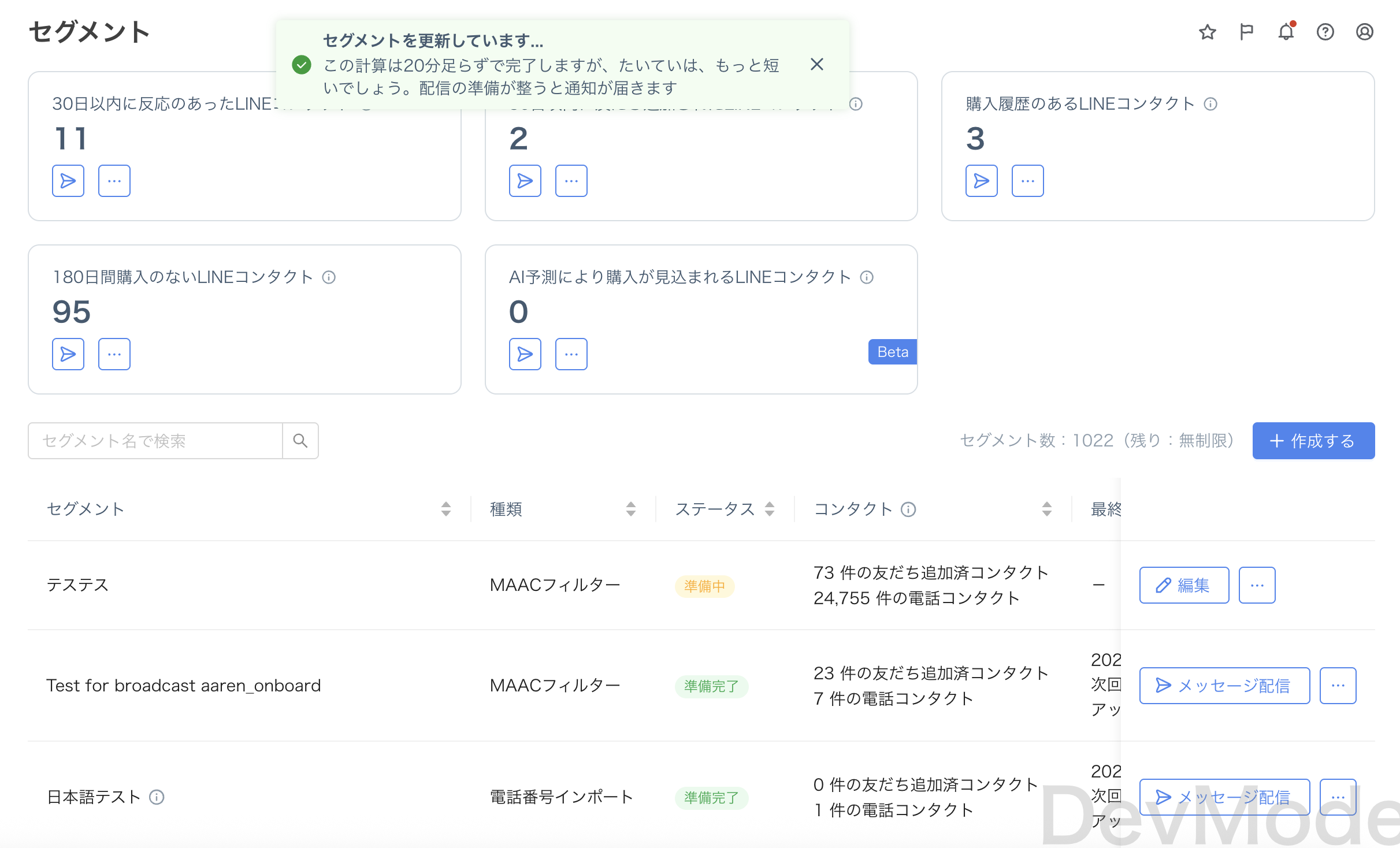This screenshot has height=848, width=1400.
Task: Click 編集 button for テステス row
Action: pyautogui.click(x=1184, y=585)
